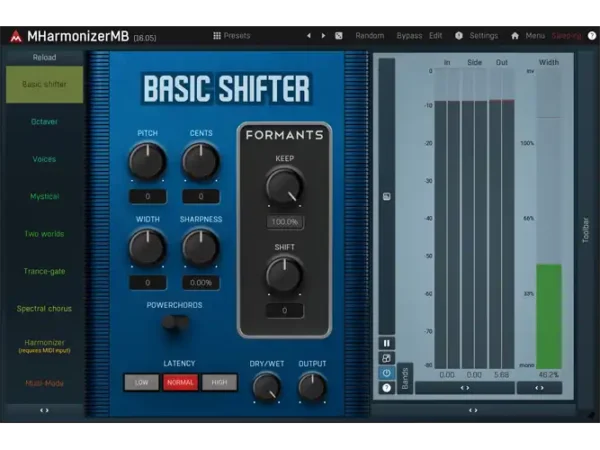
Task: Click the Cents value field
Action: coord(201,197)
